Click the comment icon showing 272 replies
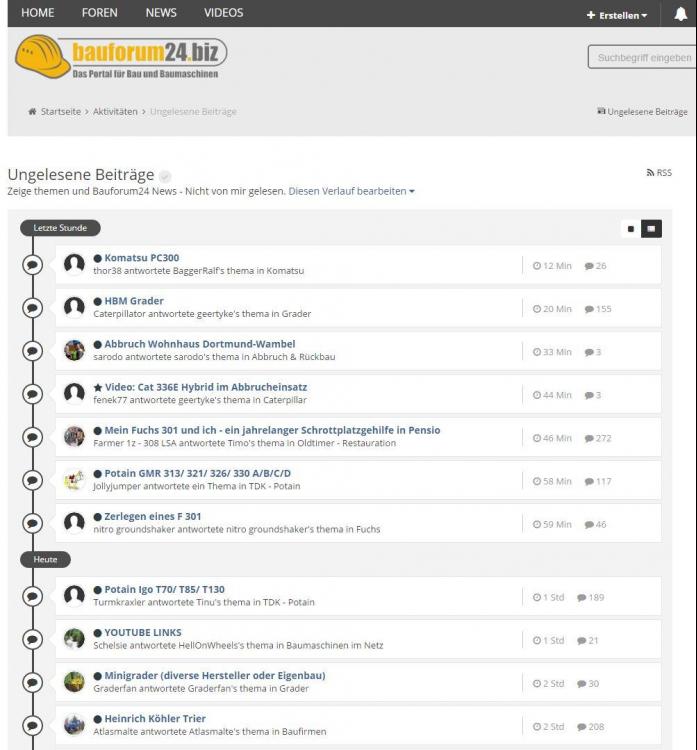 [x=589, y=439]
